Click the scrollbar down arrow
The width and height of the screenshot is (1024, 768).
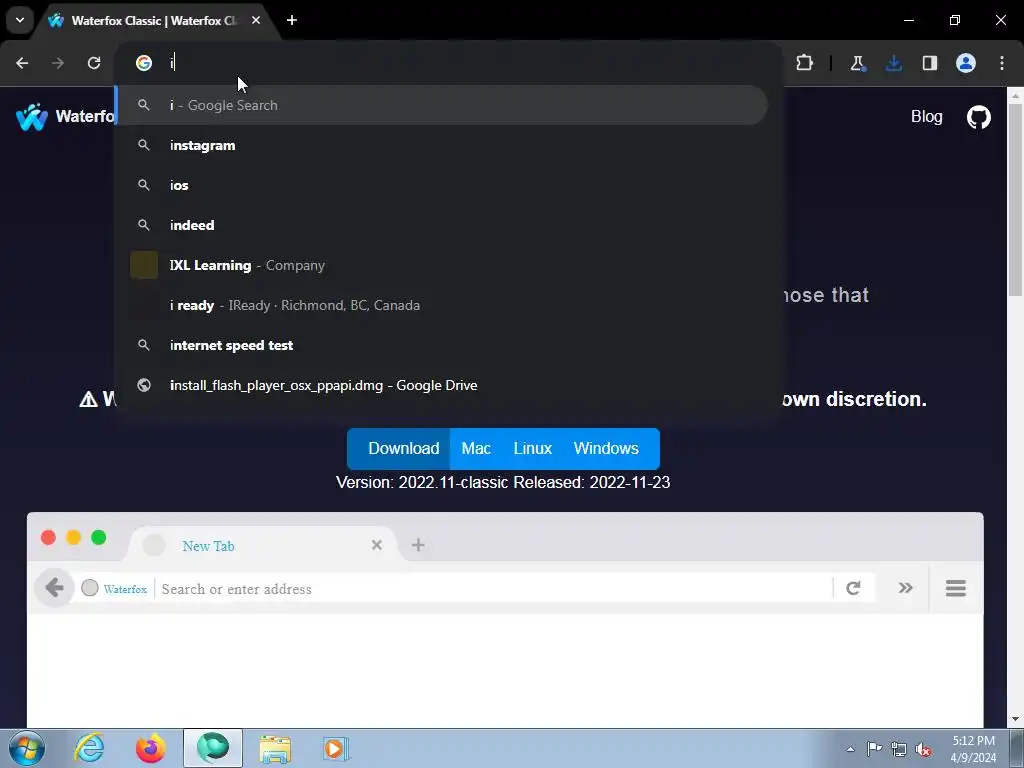click(1015, 719)
